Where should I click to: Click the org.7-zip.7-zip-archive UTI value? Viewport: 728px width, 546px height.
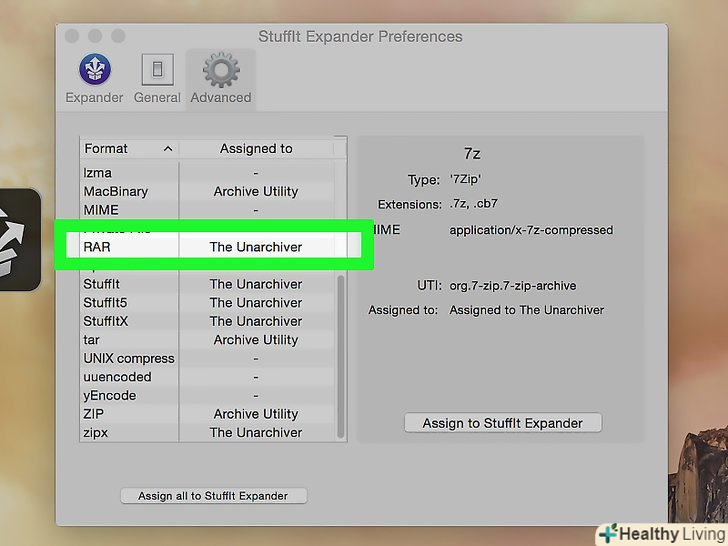(513, 286)
